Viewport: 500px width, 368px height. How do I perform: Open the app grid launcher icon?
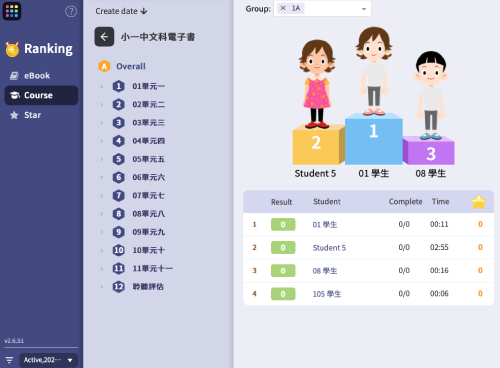pos(12,11)
